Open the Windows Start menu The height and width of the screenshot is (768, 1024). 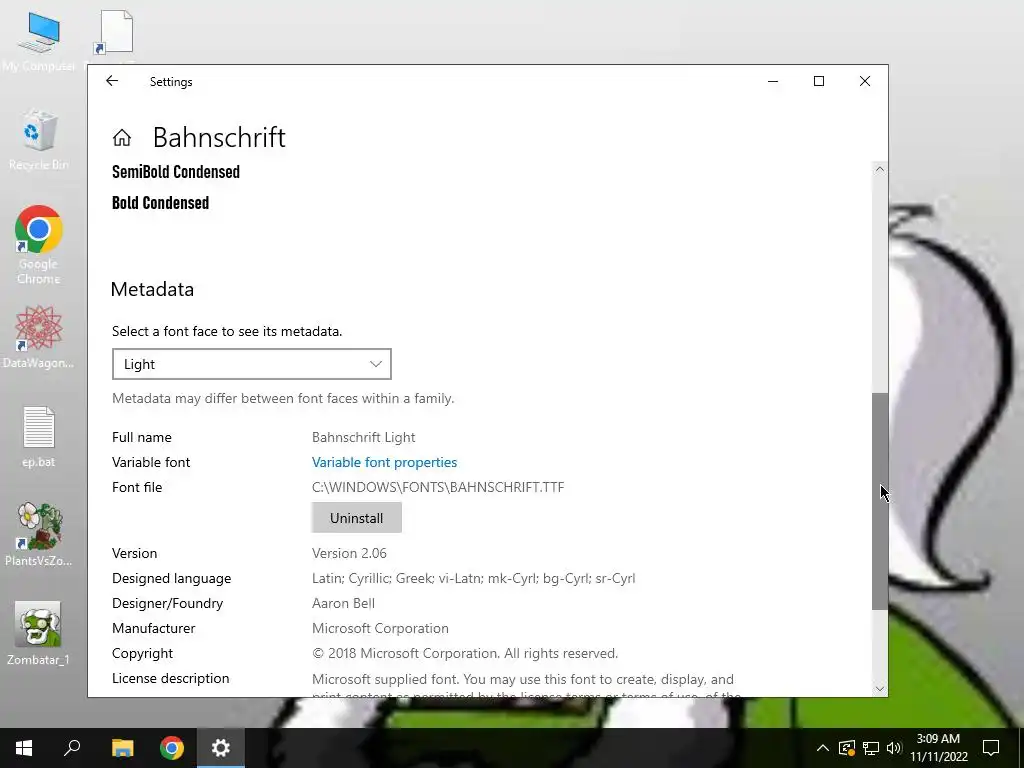pyautogui.click(x=24, y=748)
